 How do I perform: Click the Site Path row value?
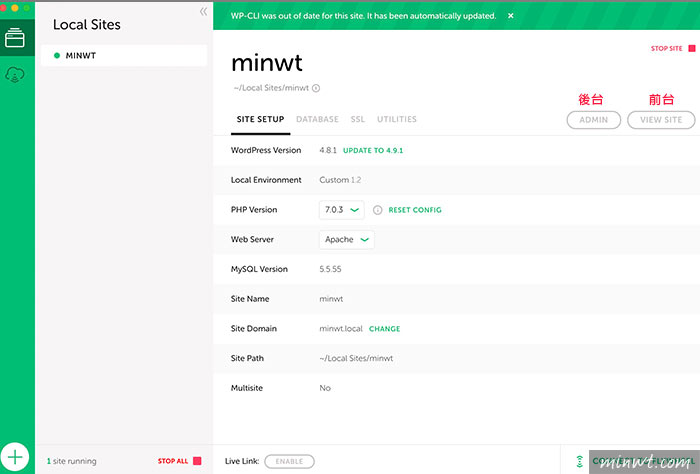click(356, 358)
